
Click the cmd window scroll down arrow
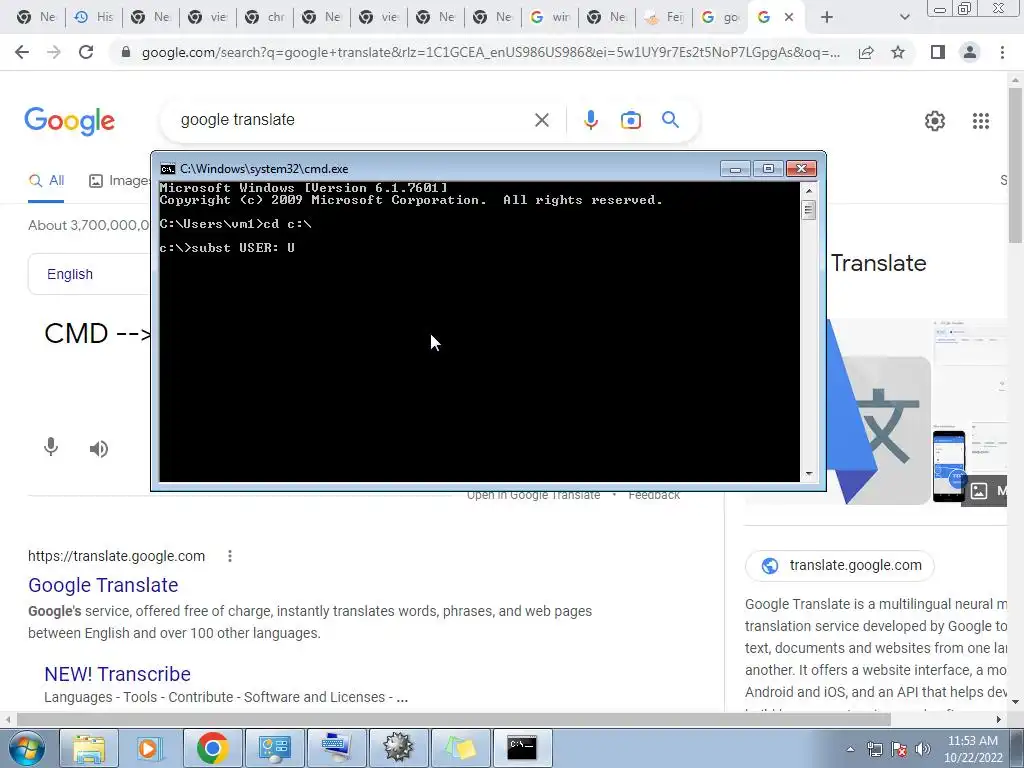coord(808,474)
